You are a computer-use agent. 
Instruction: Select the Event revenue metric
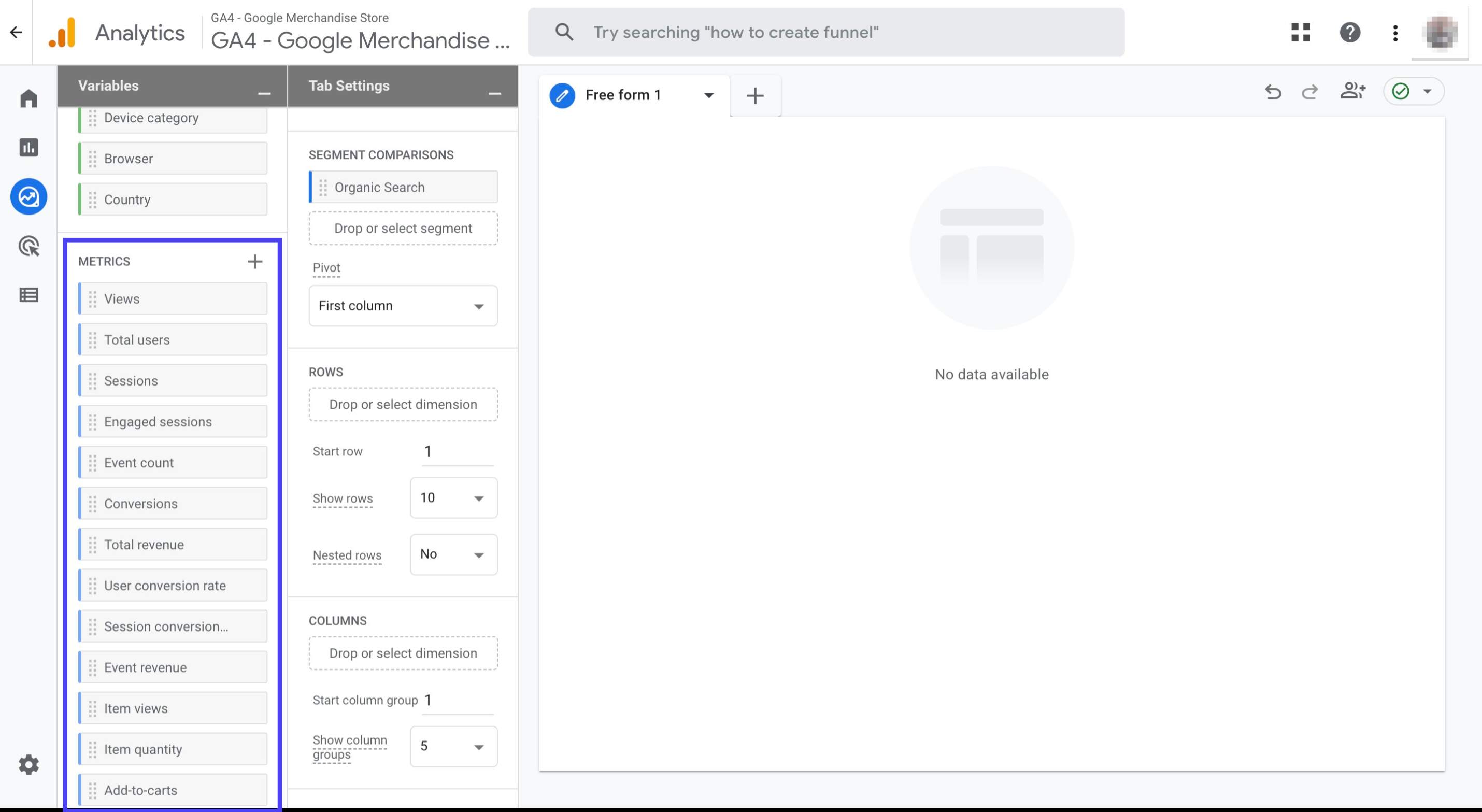point(173,667)
